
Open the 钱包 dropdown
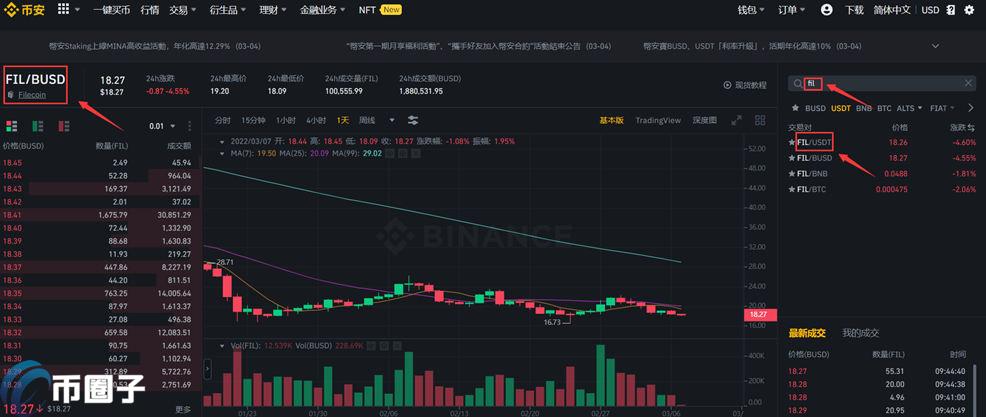coord(751,10)
